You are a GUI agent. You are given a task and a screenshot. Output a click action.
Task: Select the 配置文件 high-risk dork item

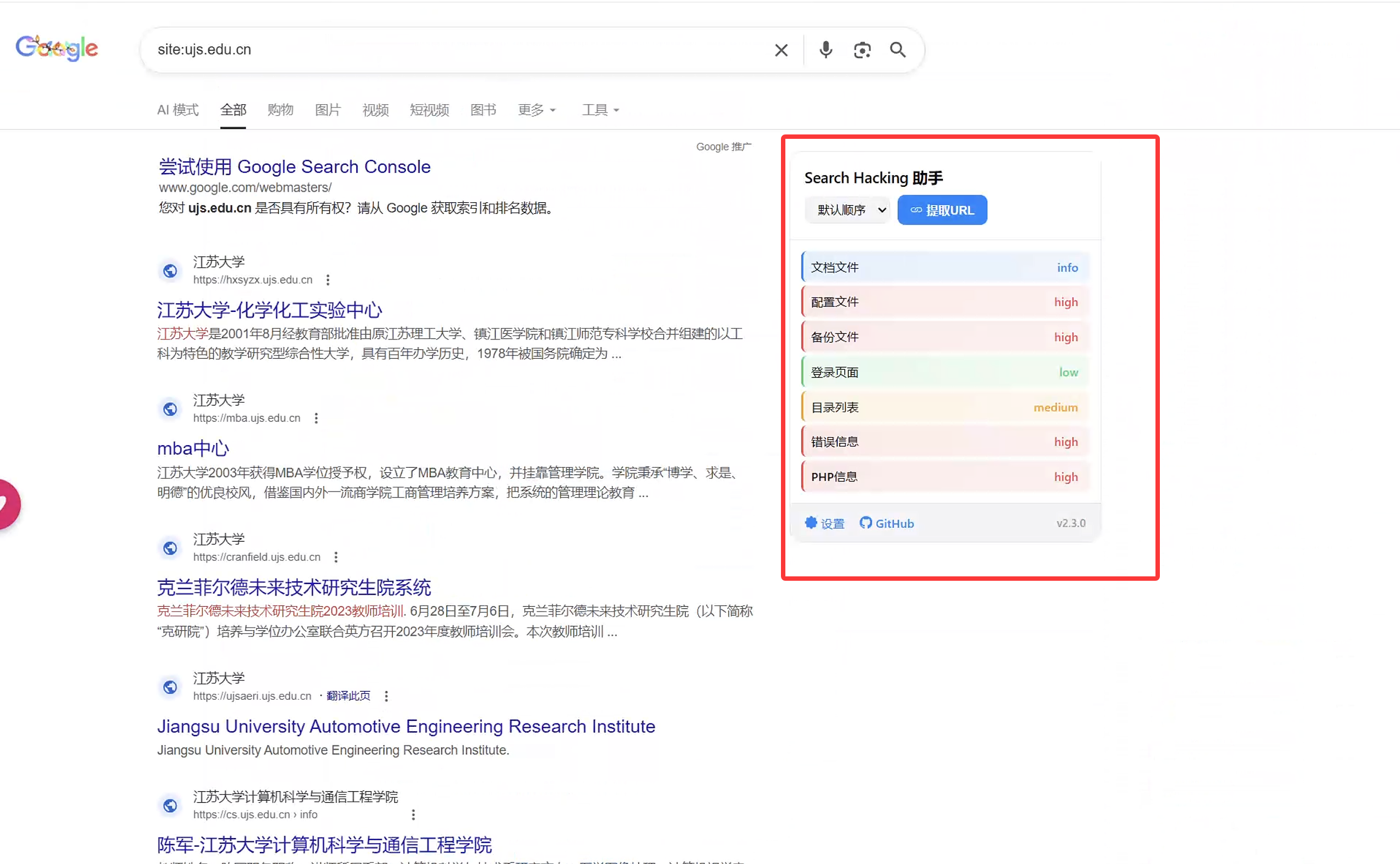click(945, 303)
